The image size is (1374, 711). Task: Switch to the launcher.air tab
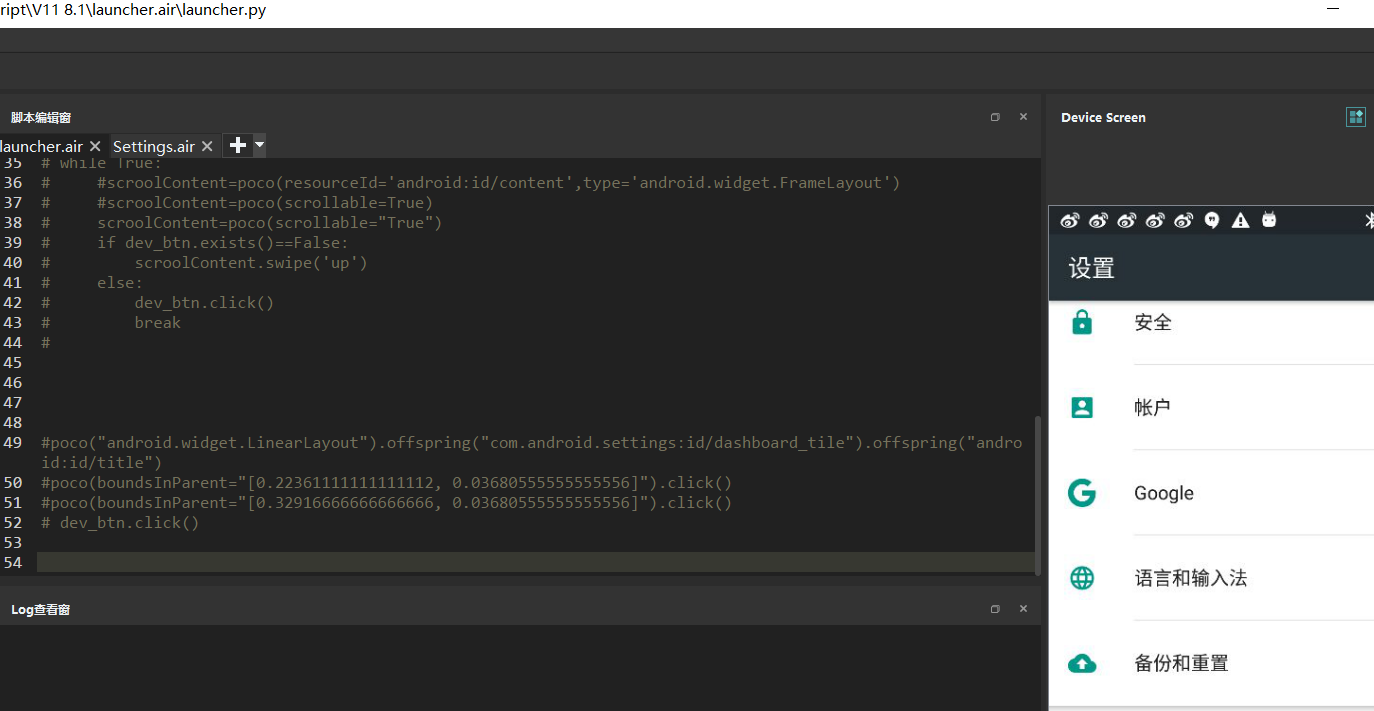coord(42,146)
